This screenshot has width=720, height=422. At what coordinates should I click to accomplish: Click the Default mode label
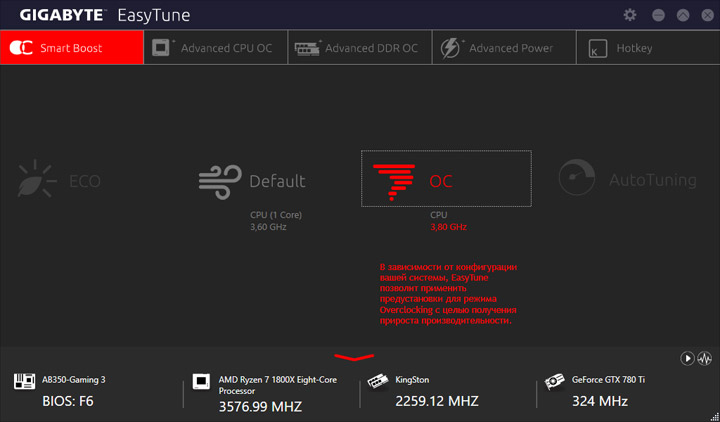point(277,181)
